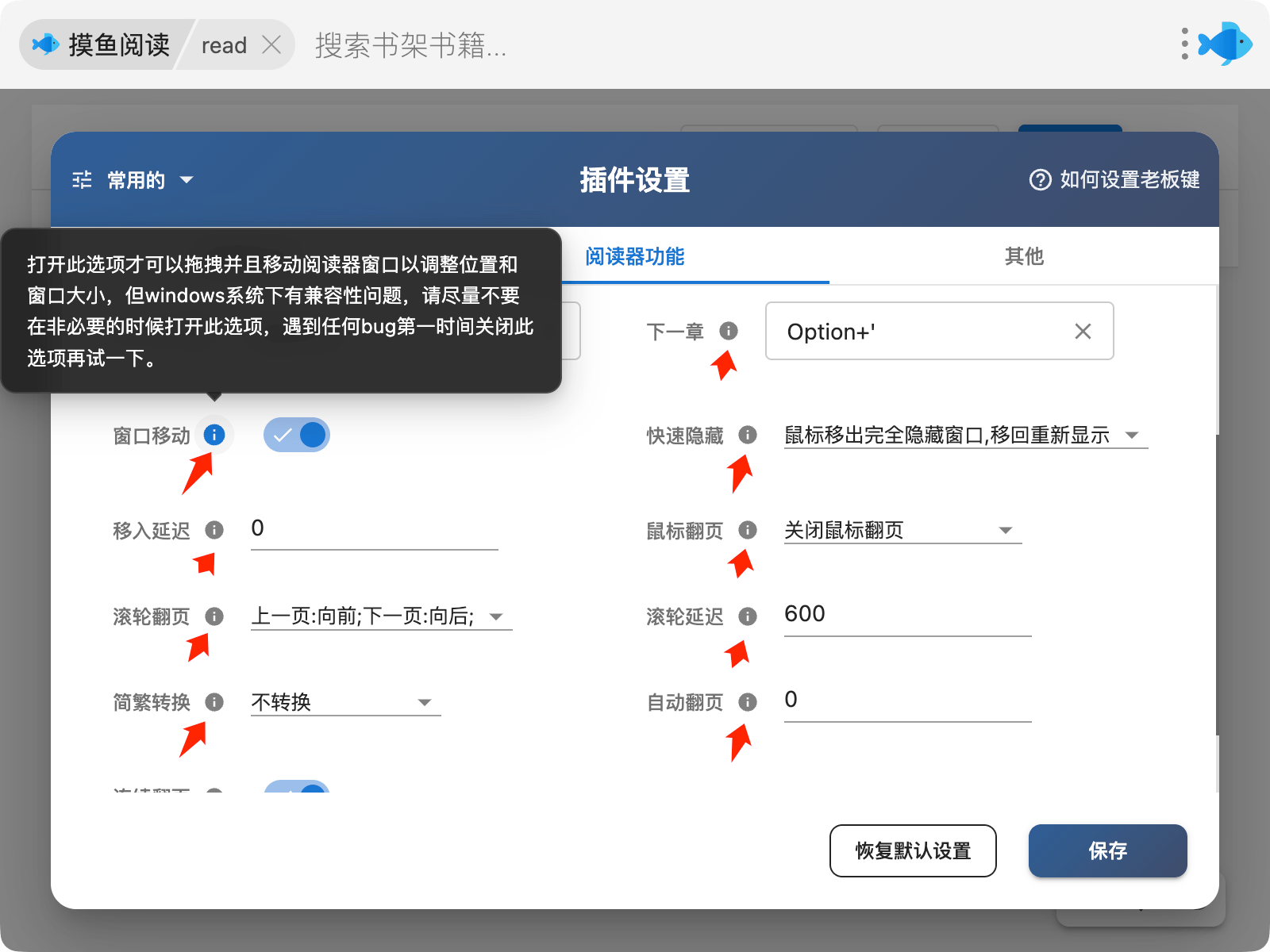Click the small fish icon beside 摸鱼阅读
This screenshot has height=952, width=1270.
[x=45, y=44]
